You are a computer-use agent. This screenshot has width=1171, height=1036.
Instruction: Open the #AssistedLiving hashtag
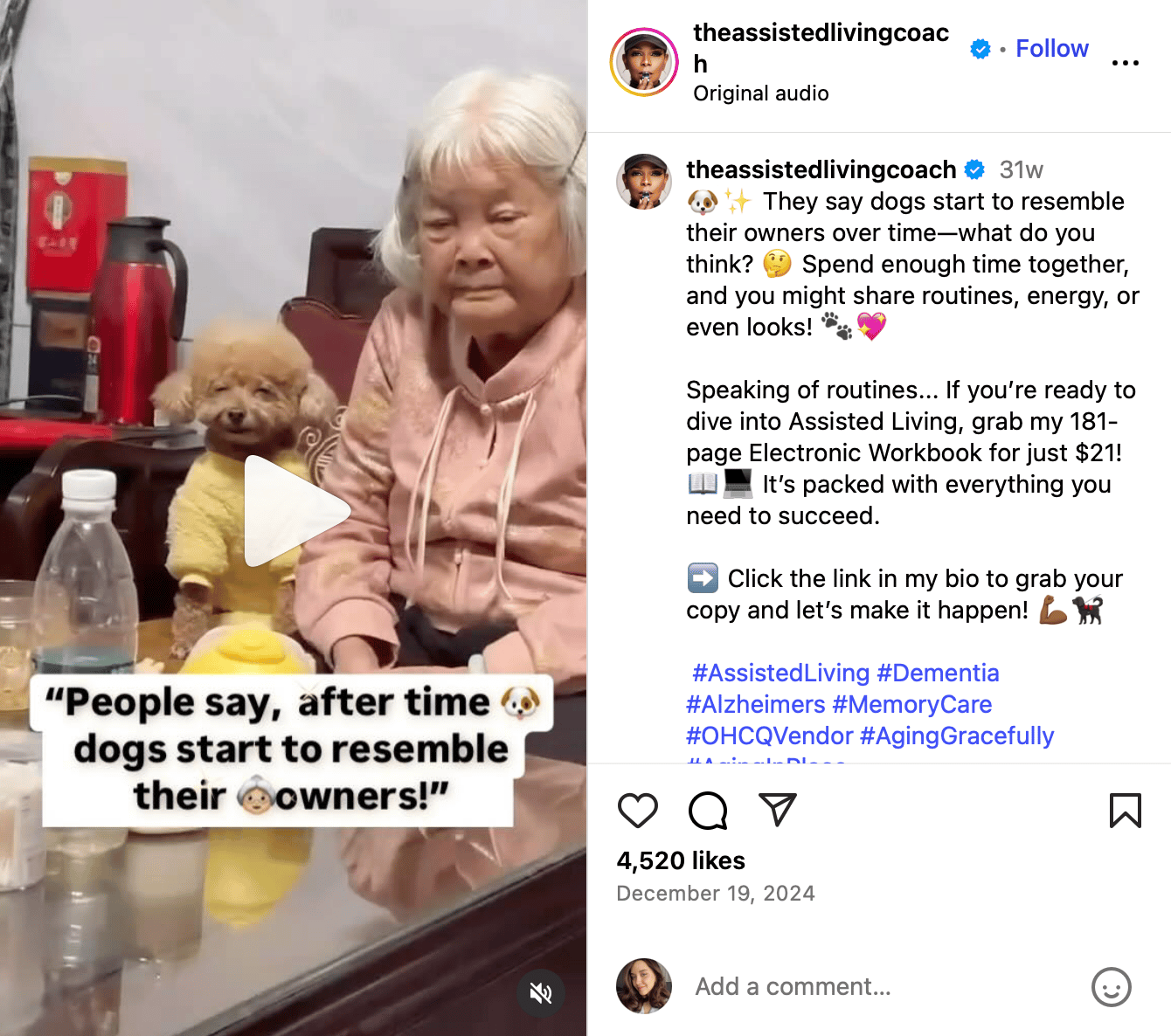(781, 673)
